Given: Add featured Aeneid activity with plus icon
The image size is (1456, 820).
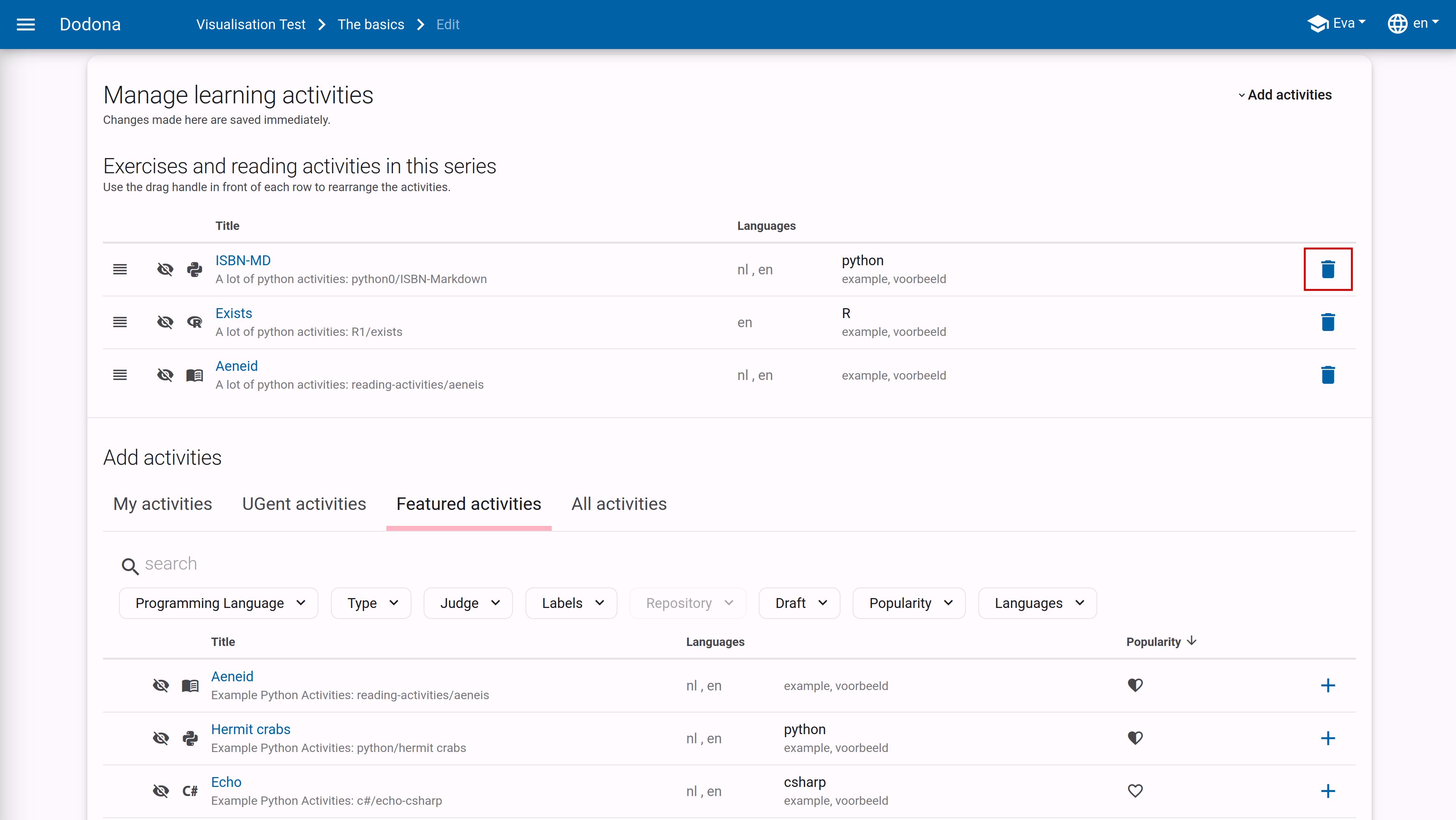Looking at the screenshot, I should [1328, 685].
